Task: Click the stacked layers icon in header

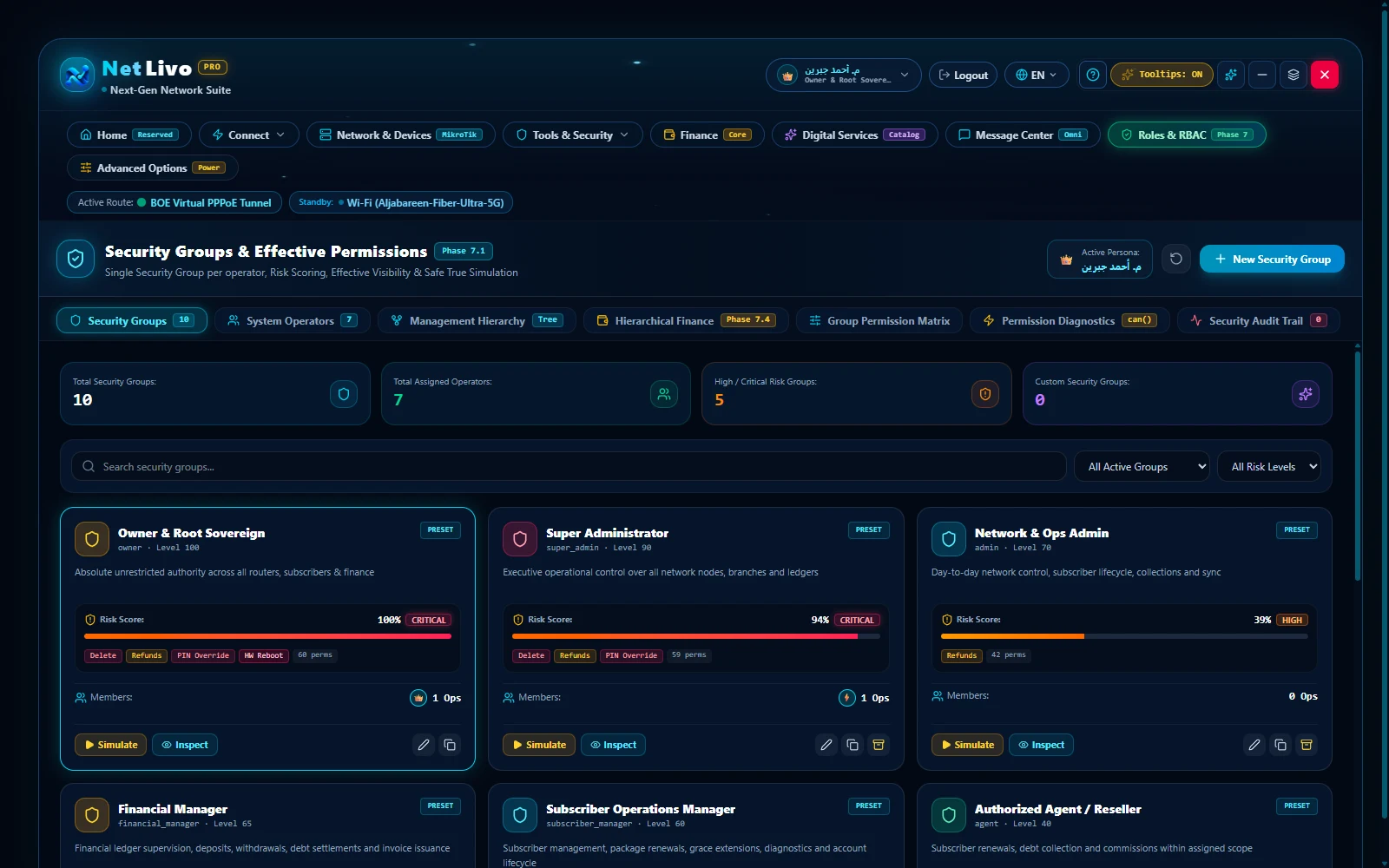Action: 1294,75
